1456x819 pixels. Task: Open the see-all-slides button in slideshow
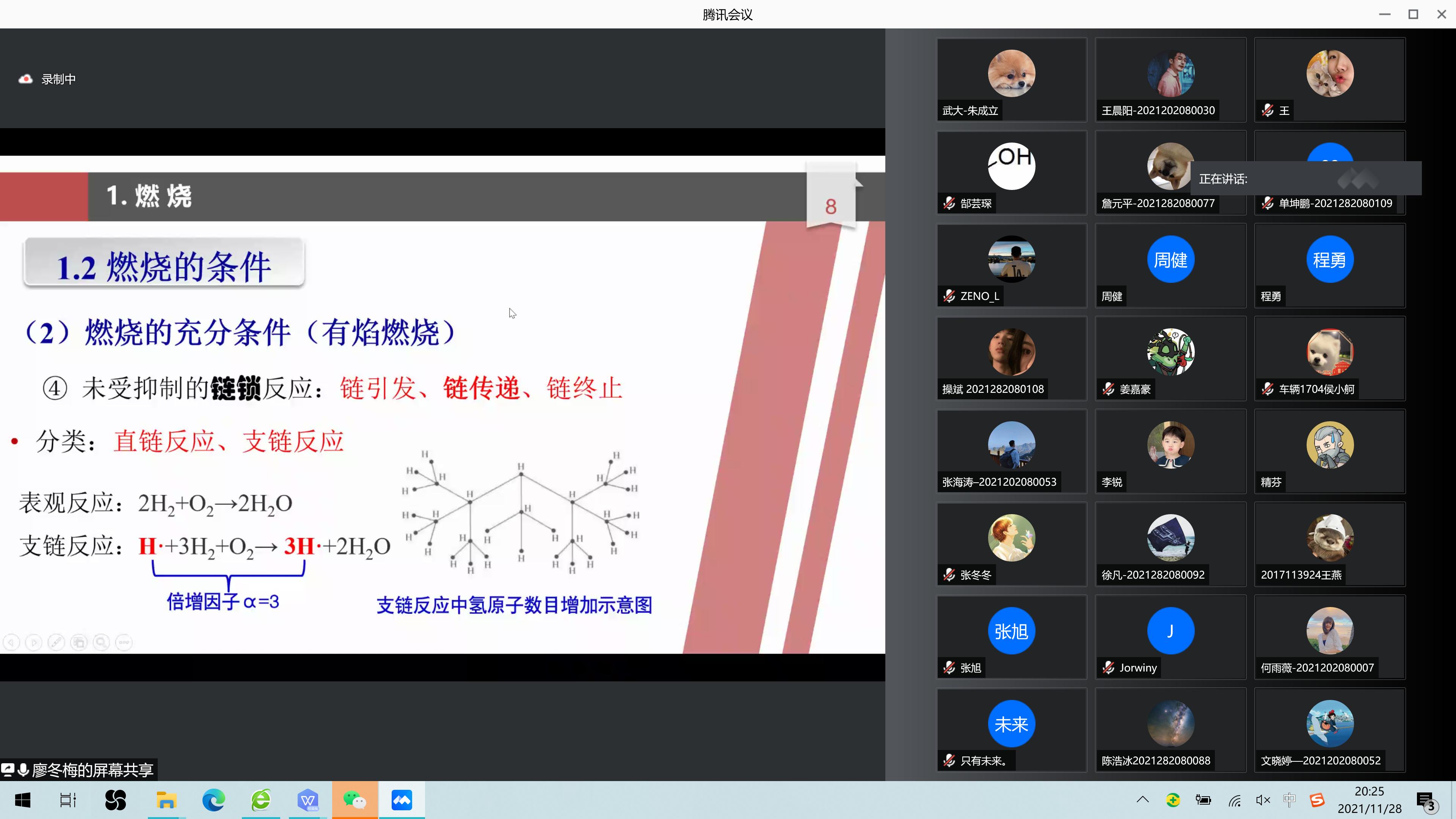click(79, 642)
